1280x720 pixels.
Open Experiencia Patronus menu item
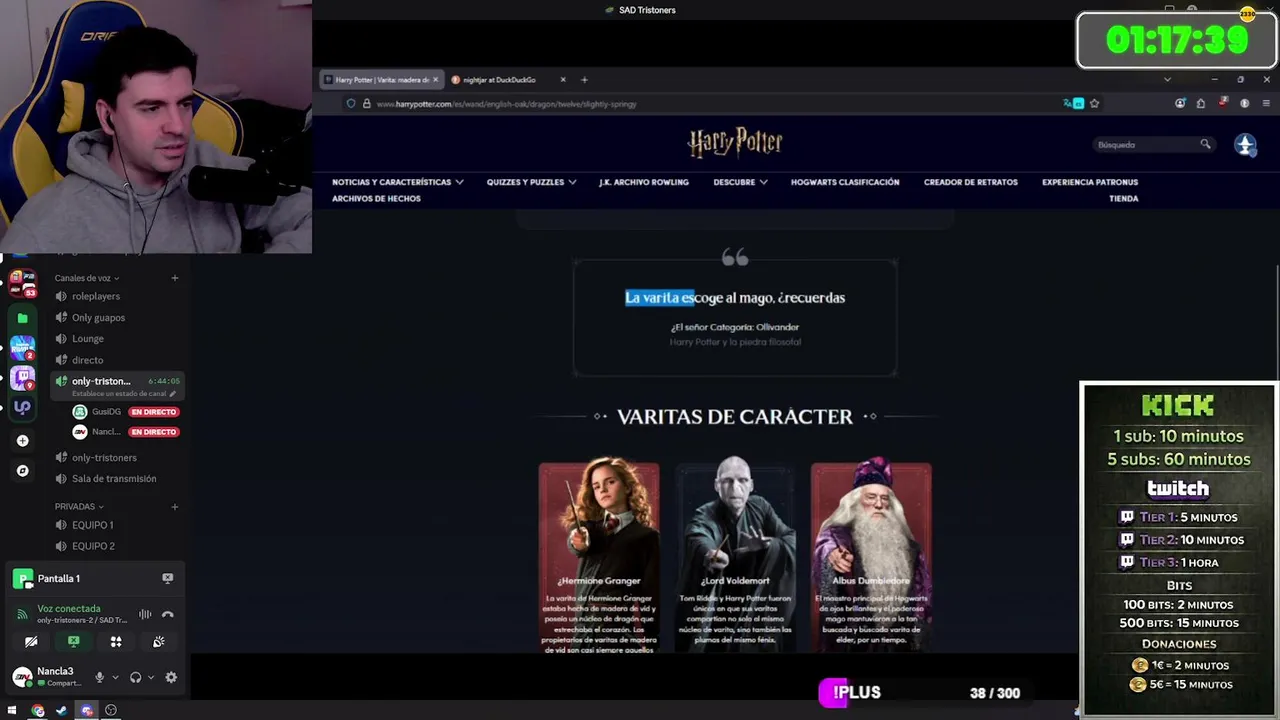pos(1090,182)
